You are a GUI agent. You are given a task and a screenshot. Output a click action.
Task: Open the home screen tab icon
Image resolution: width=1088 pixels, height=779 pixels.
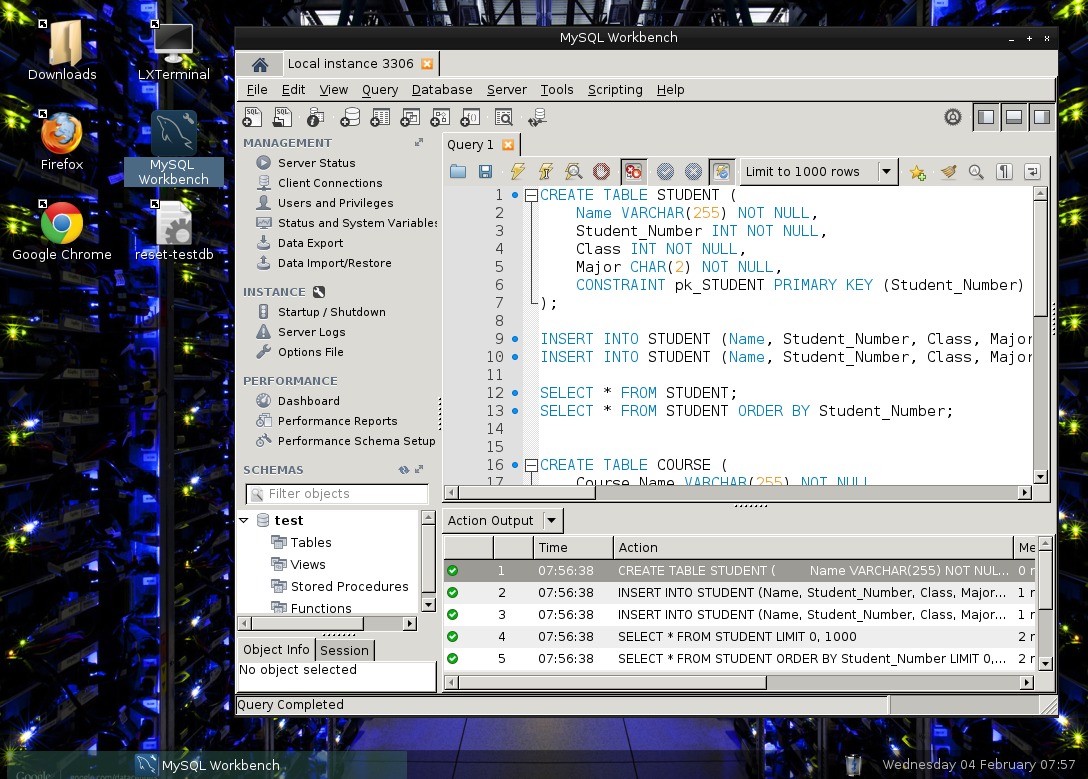tap(260, 65)
